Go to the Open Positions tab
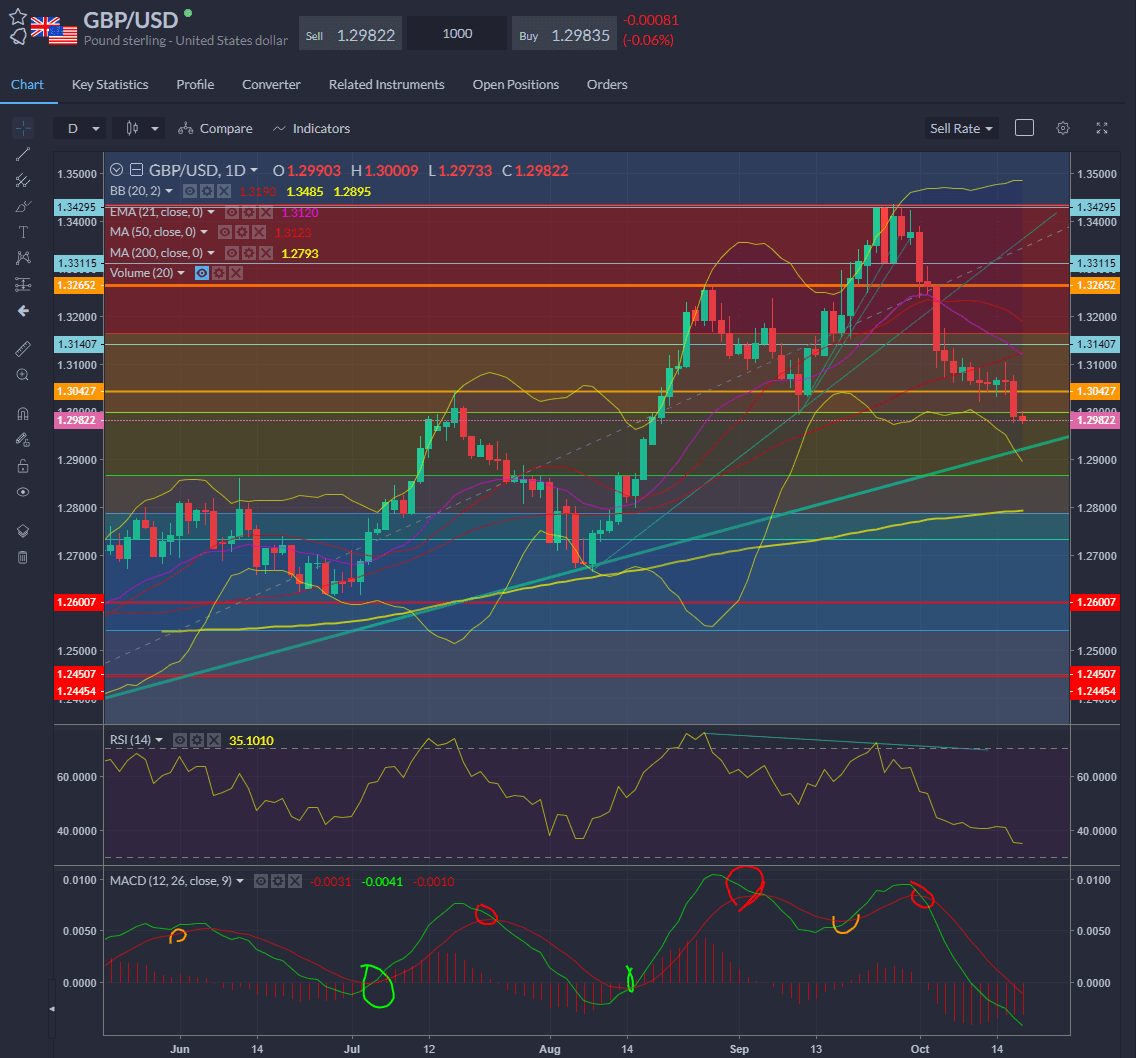The width and height of the screenshot is (1136, 1058). coord(515,85)
